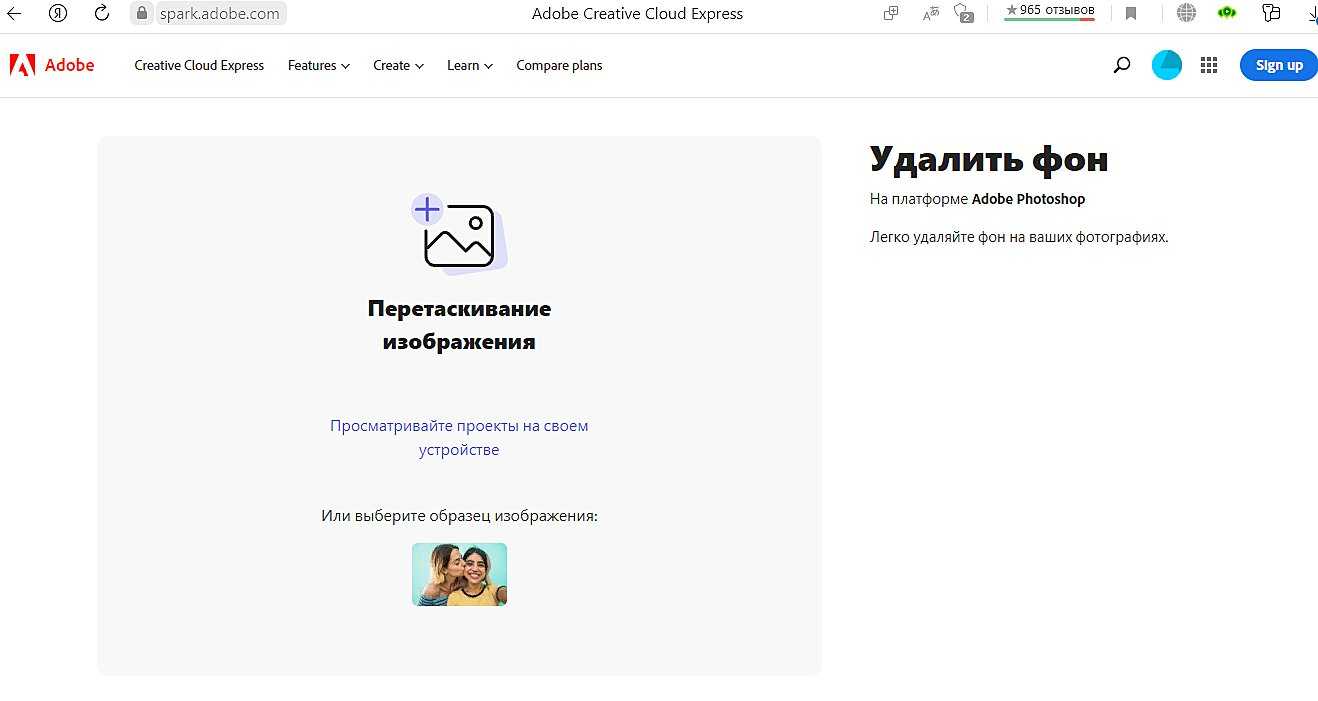Click the add image upload icon

[458, 234]
